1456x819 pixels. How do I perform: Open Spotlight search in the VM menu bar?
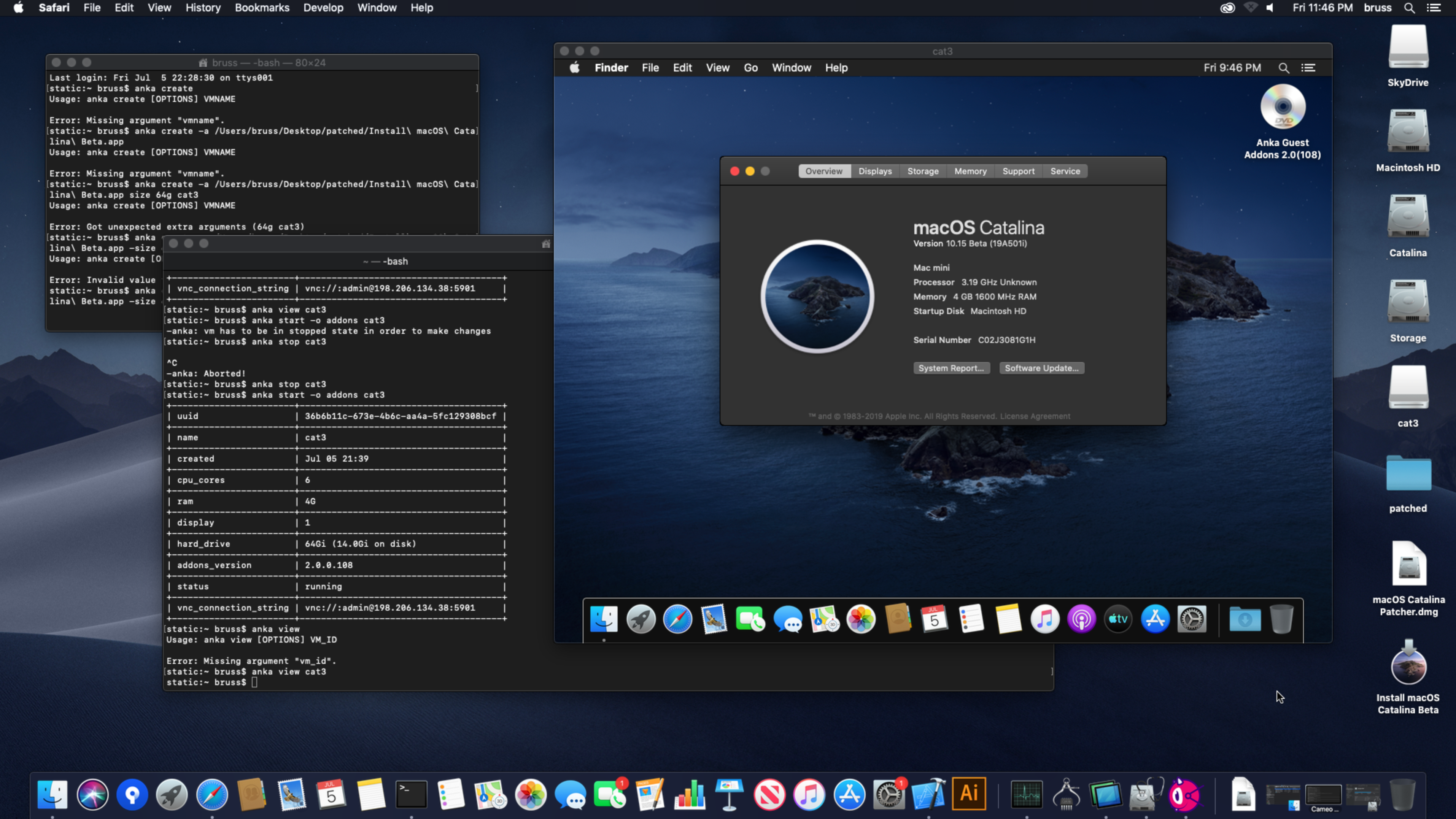point(1284,68)
